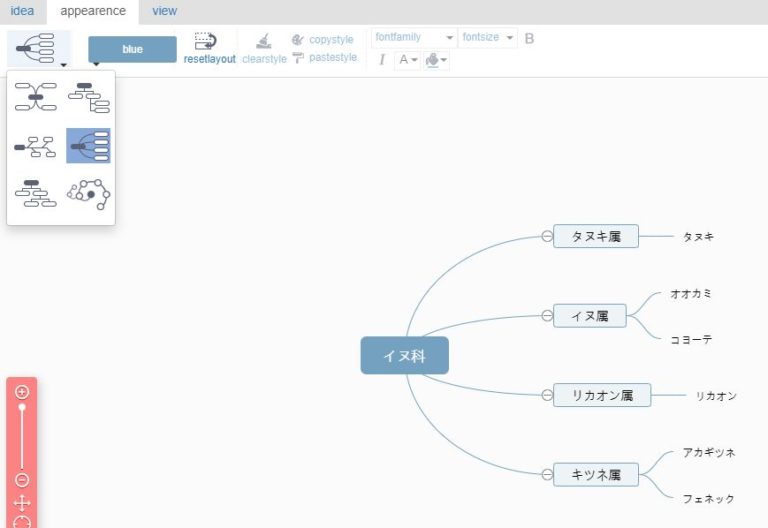Screen dimensions: 768x528
Task: Collapse the タヌキ属 branch
Action: [547, 236]
